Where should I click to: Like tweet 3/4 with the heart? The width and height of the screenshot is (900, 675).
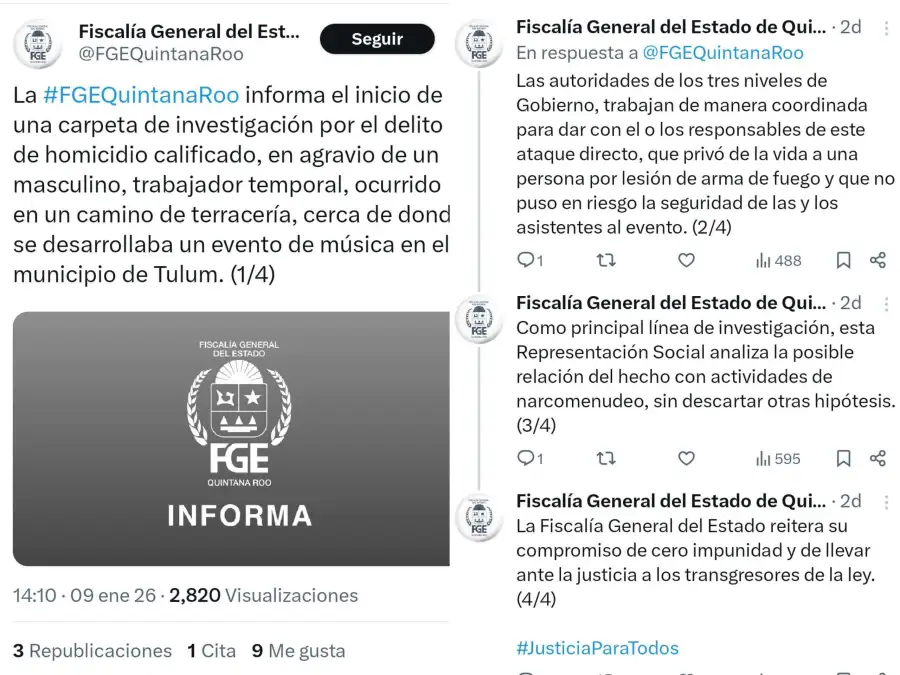(686, 459)
